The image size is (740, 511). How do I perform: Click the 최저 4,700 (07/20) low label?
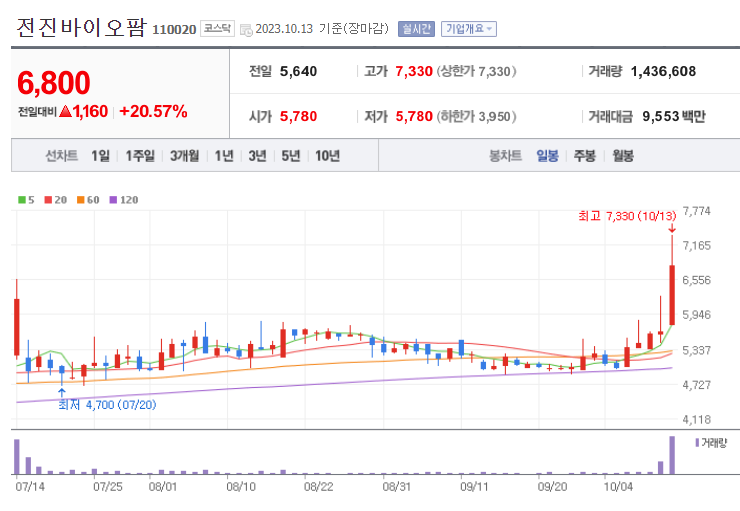[107, 405]
